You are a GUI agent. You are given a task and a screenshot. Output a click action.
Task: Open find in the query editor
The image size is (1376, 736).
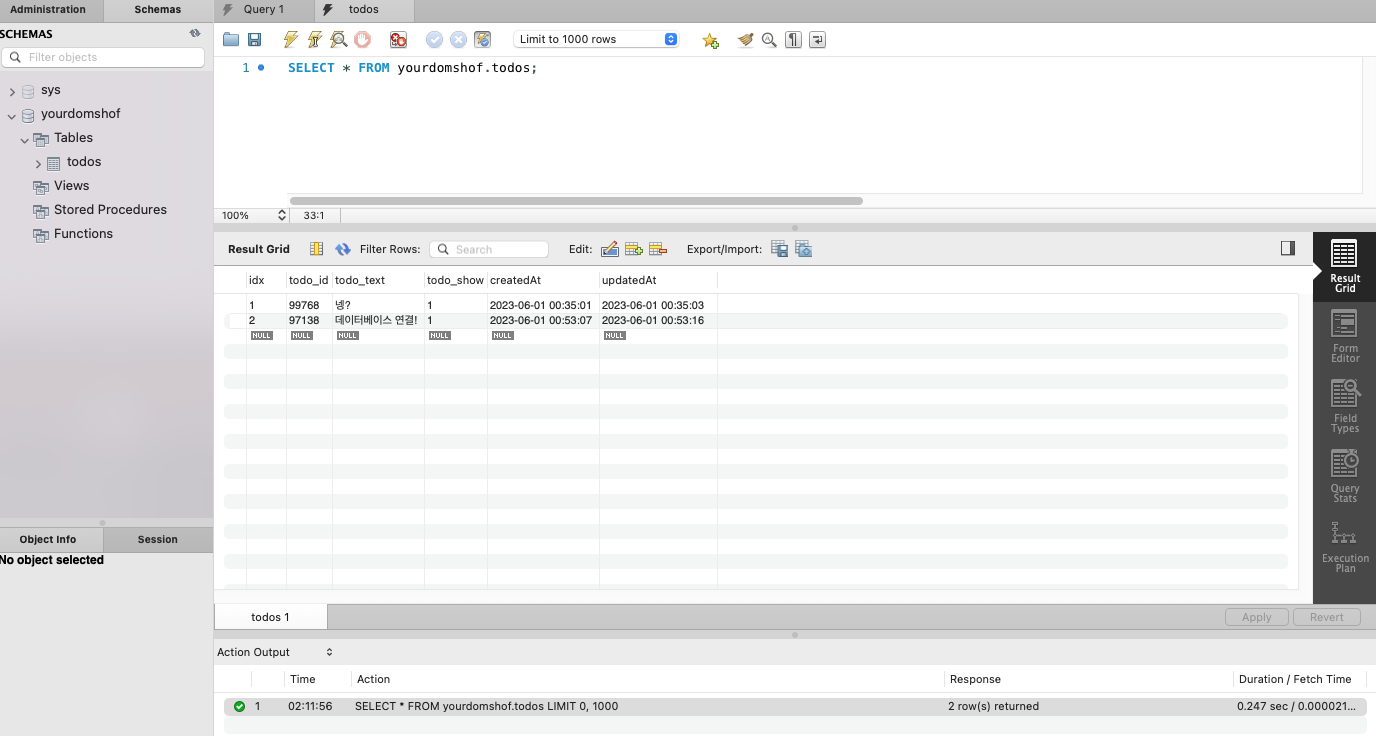pyautogui.click(x=769, y=40)
